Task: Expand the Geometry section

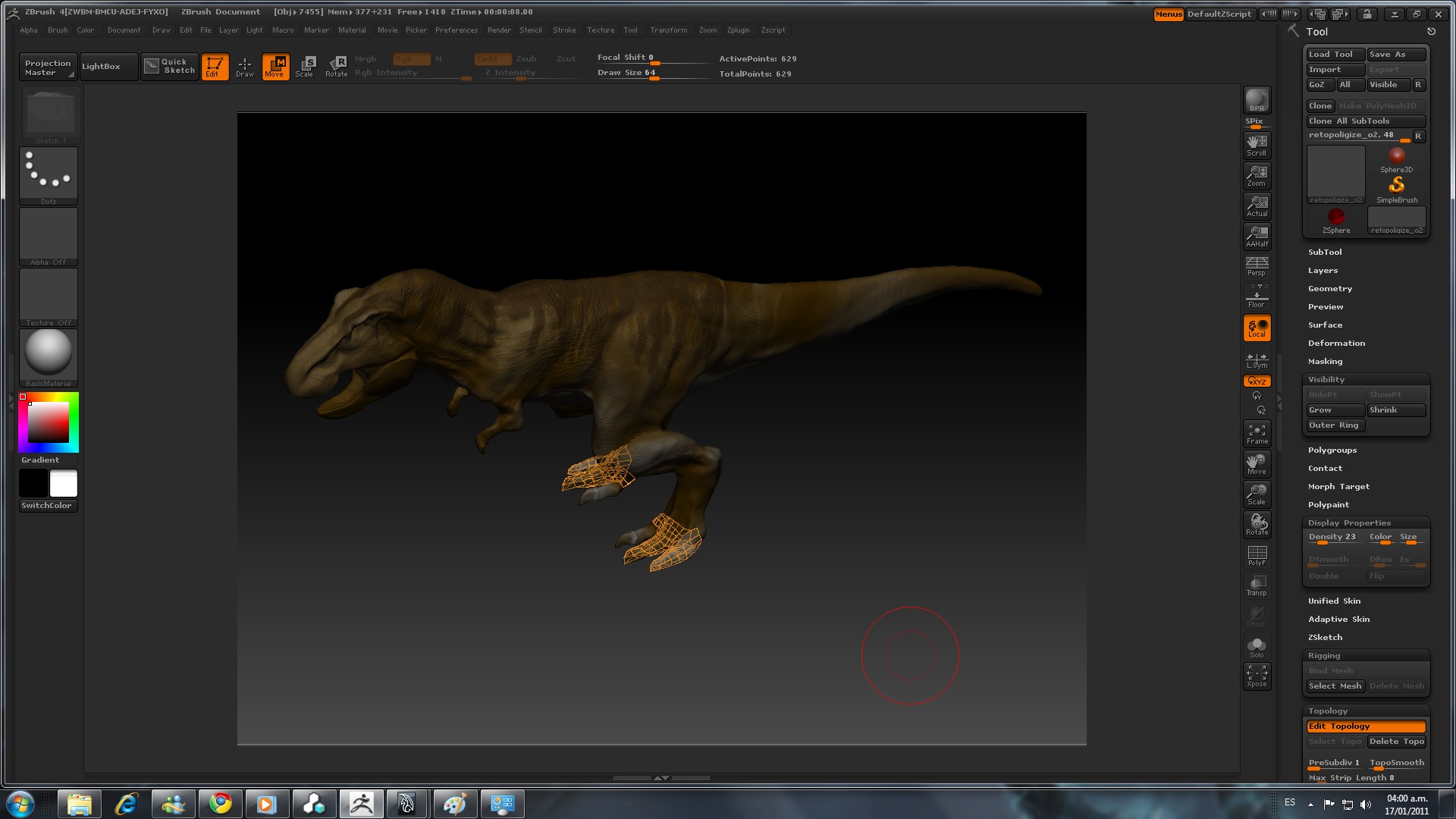Action: [x=1330, y=288]
